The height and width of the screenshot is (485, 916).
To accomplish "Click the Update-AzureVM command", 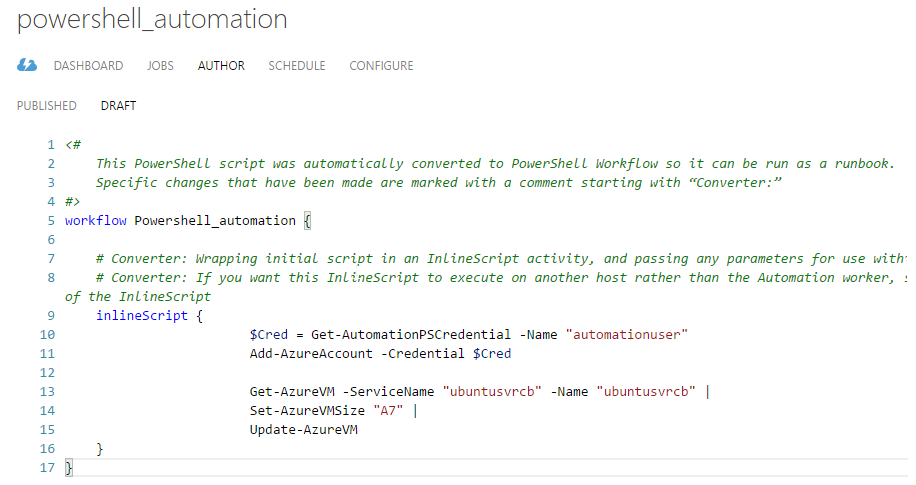I will point(303,429).
